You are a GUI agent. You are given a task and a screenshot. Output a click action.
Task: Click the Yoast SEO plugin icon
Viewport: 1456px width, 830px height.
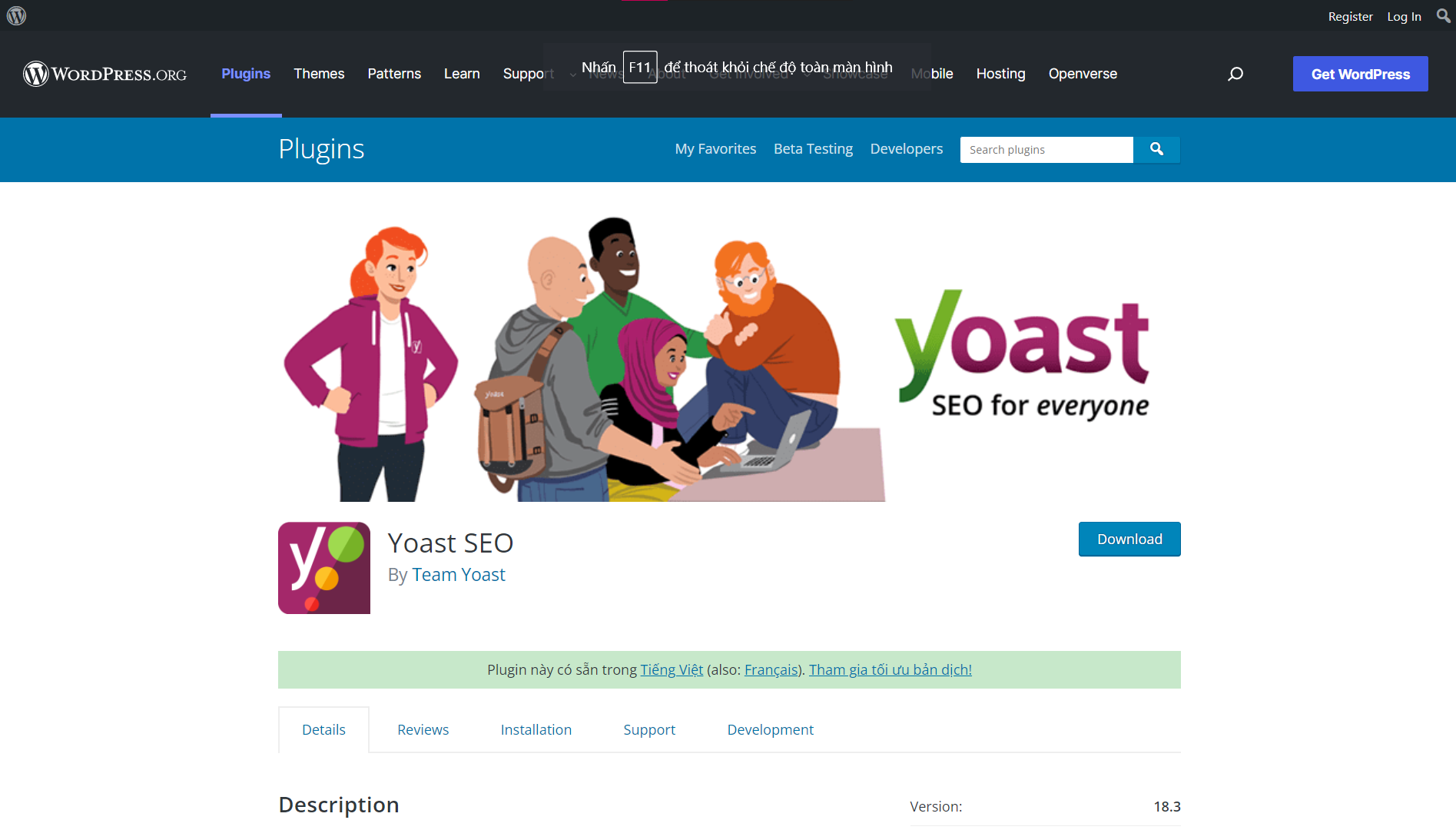coord(323,568)
